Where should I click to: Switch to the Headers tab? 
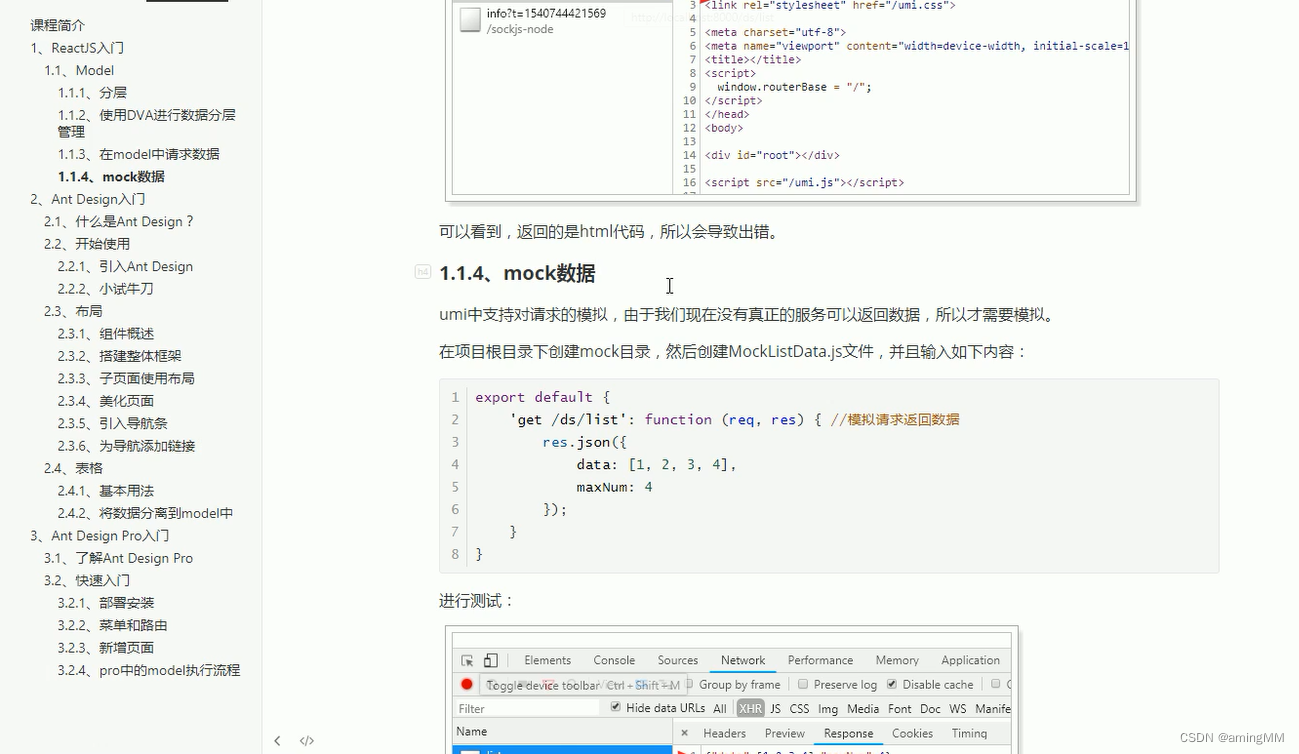tap(725, 733)
